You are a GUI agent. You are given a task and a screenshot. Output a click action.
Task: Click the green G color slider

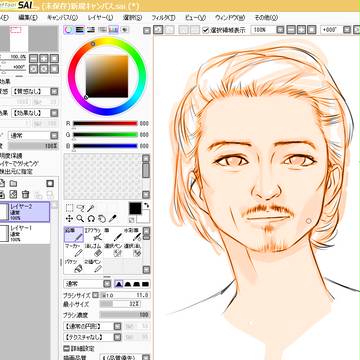(105, 135)
